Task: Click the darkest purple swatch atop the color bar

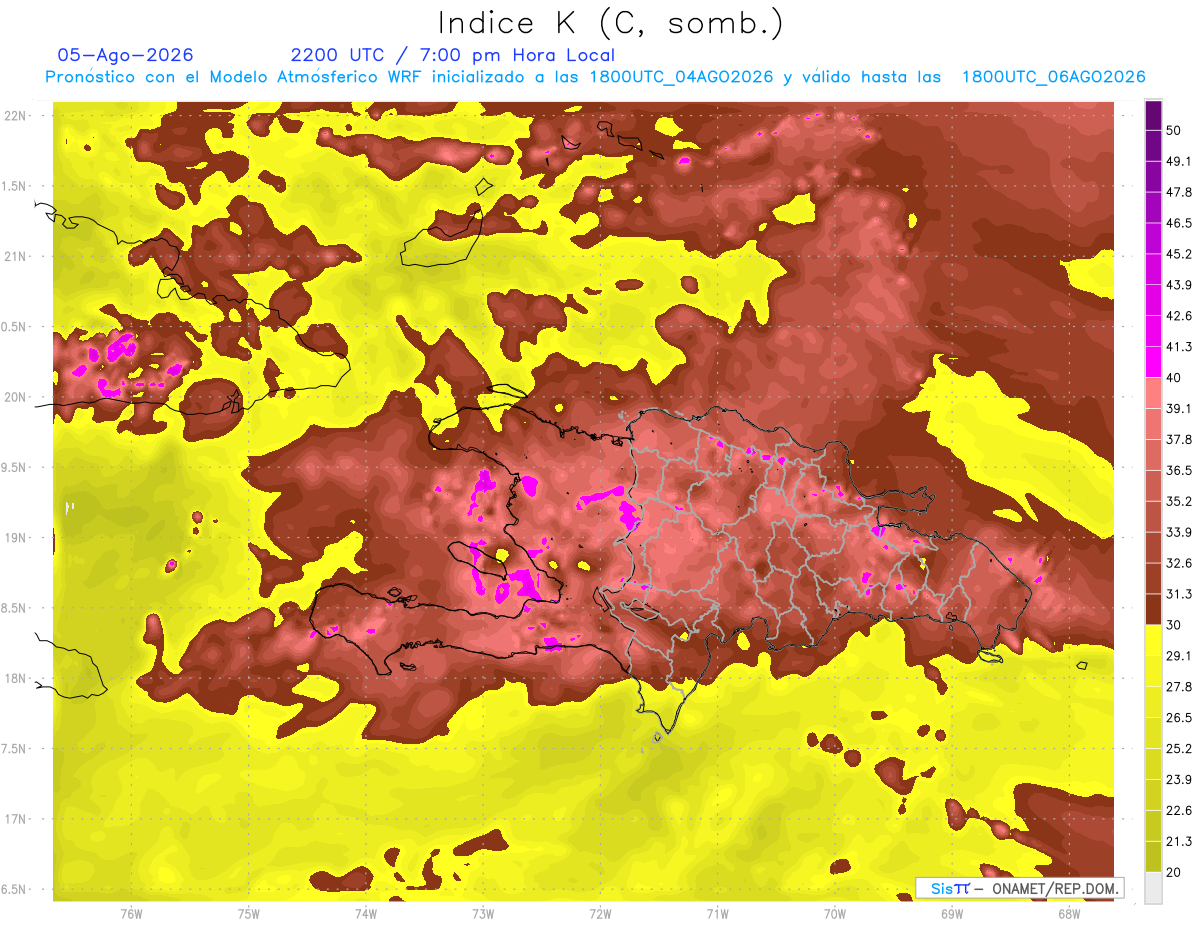Action: pyautogui.click(x=1153, y=115)
